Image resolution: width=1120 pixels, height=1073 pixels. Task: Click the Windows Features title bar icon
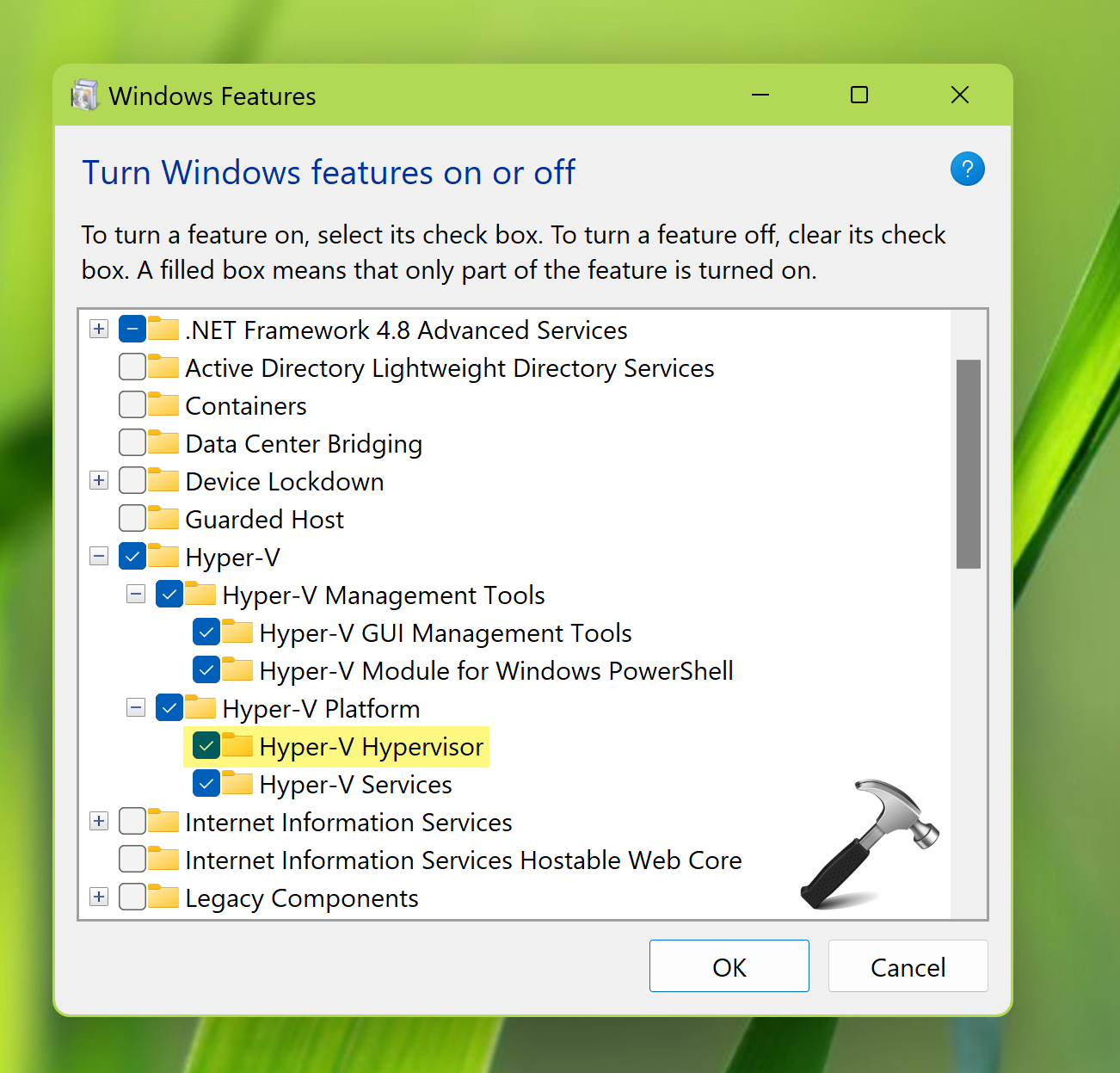[x=84, y=96]
